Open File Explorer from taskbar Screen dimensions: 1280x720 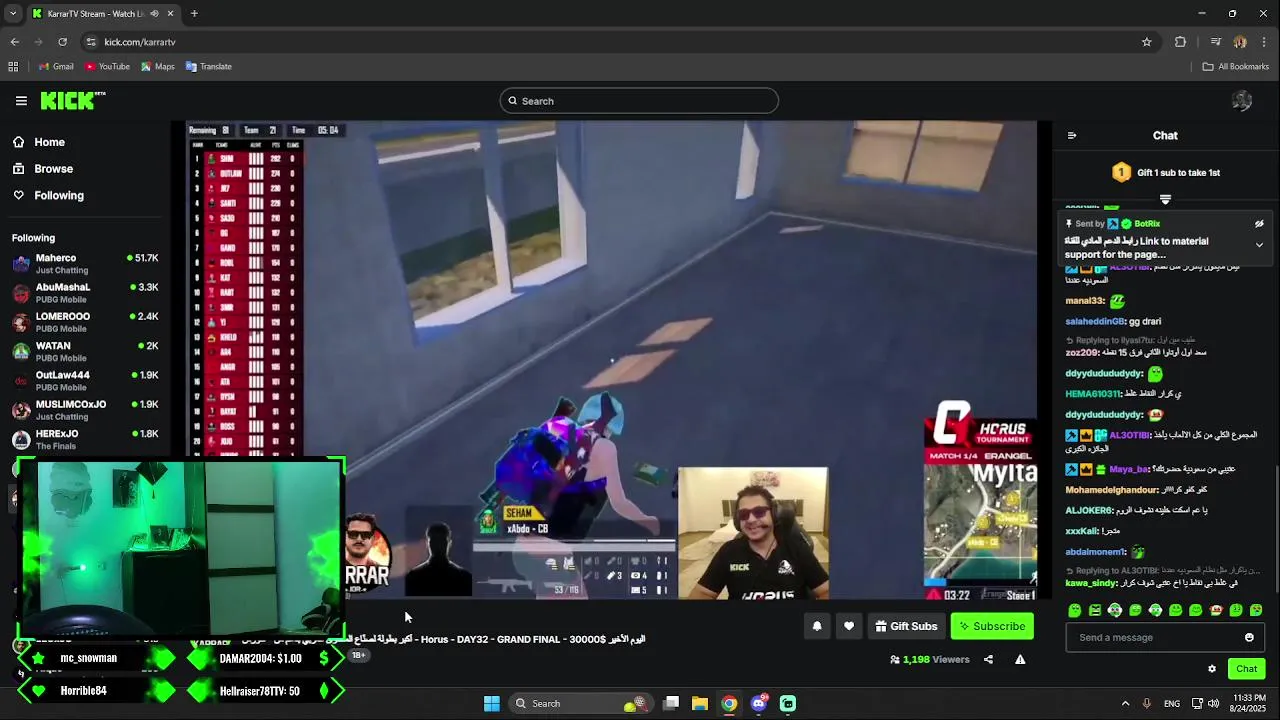700,704
